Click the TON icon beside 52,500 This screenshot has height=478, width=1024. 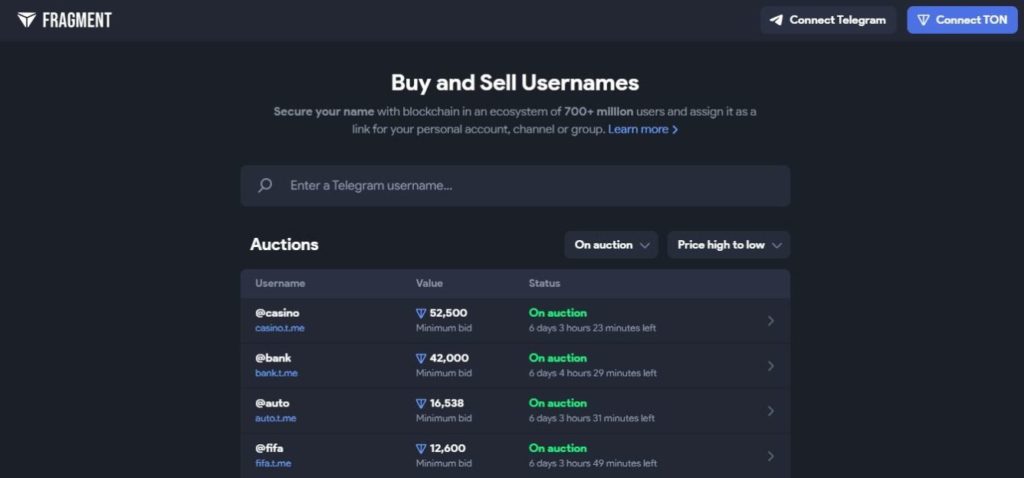pyautogui.click(x=421, y=313)
